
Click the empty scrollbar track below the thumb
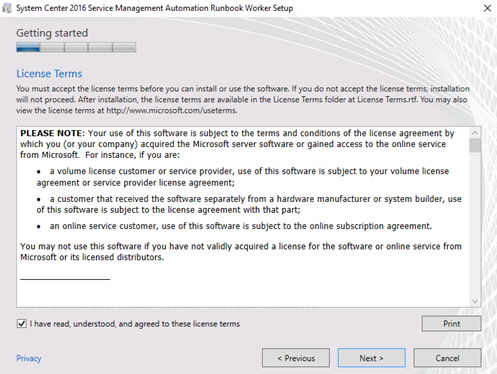pos(475,224)
